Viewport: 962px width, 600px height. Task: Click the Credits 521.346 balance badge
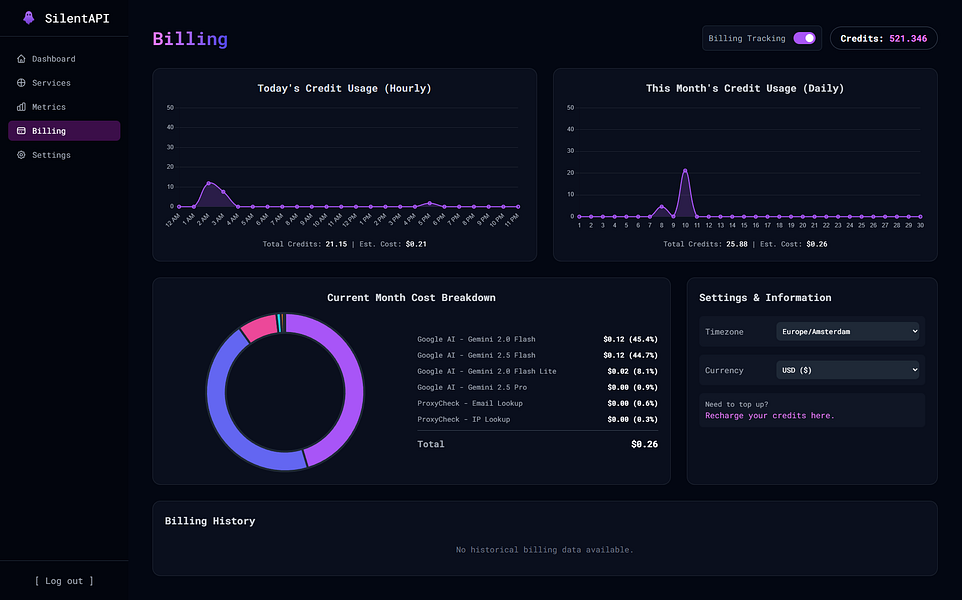[x=883, y=38]
